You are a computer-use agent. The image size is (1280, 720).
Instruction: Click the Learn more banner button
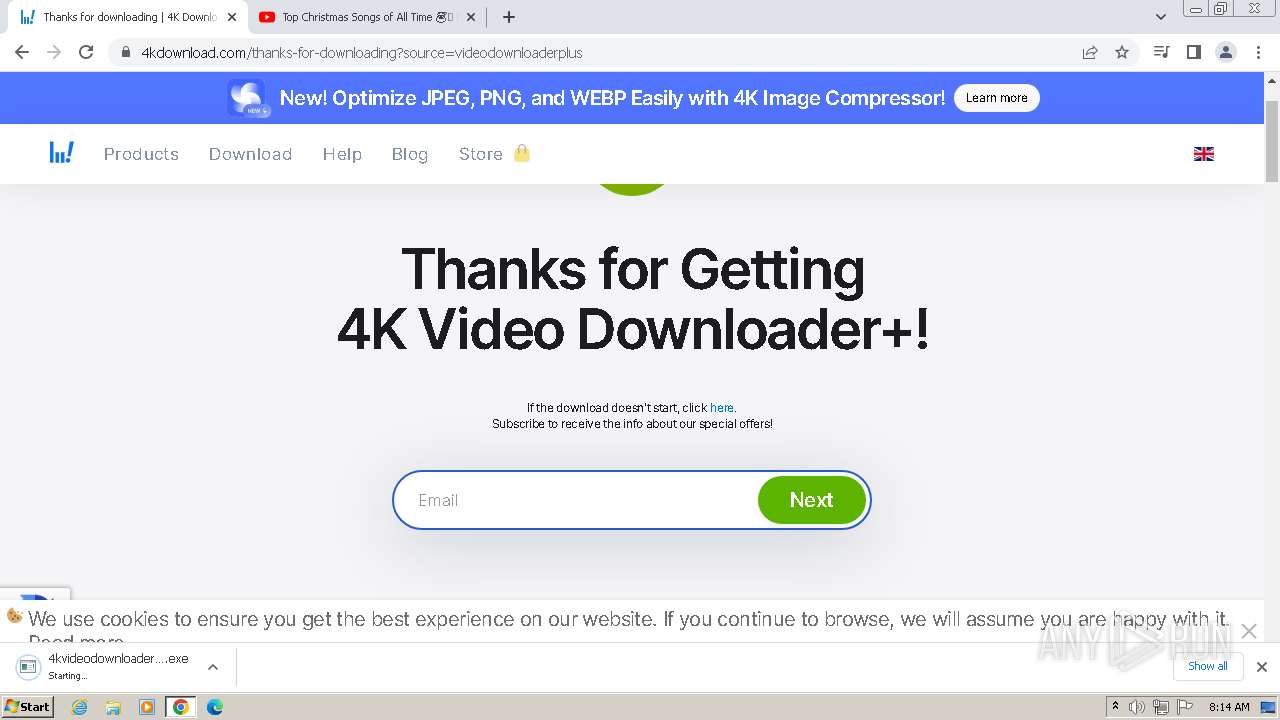996,98
